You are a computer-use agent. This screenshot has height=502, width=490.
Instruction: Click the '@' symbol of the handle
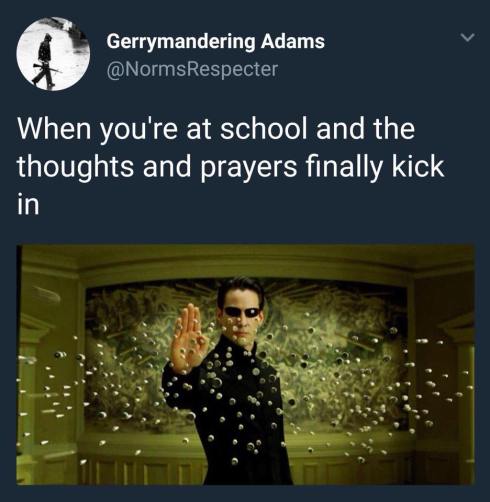(x=114, y=70)
